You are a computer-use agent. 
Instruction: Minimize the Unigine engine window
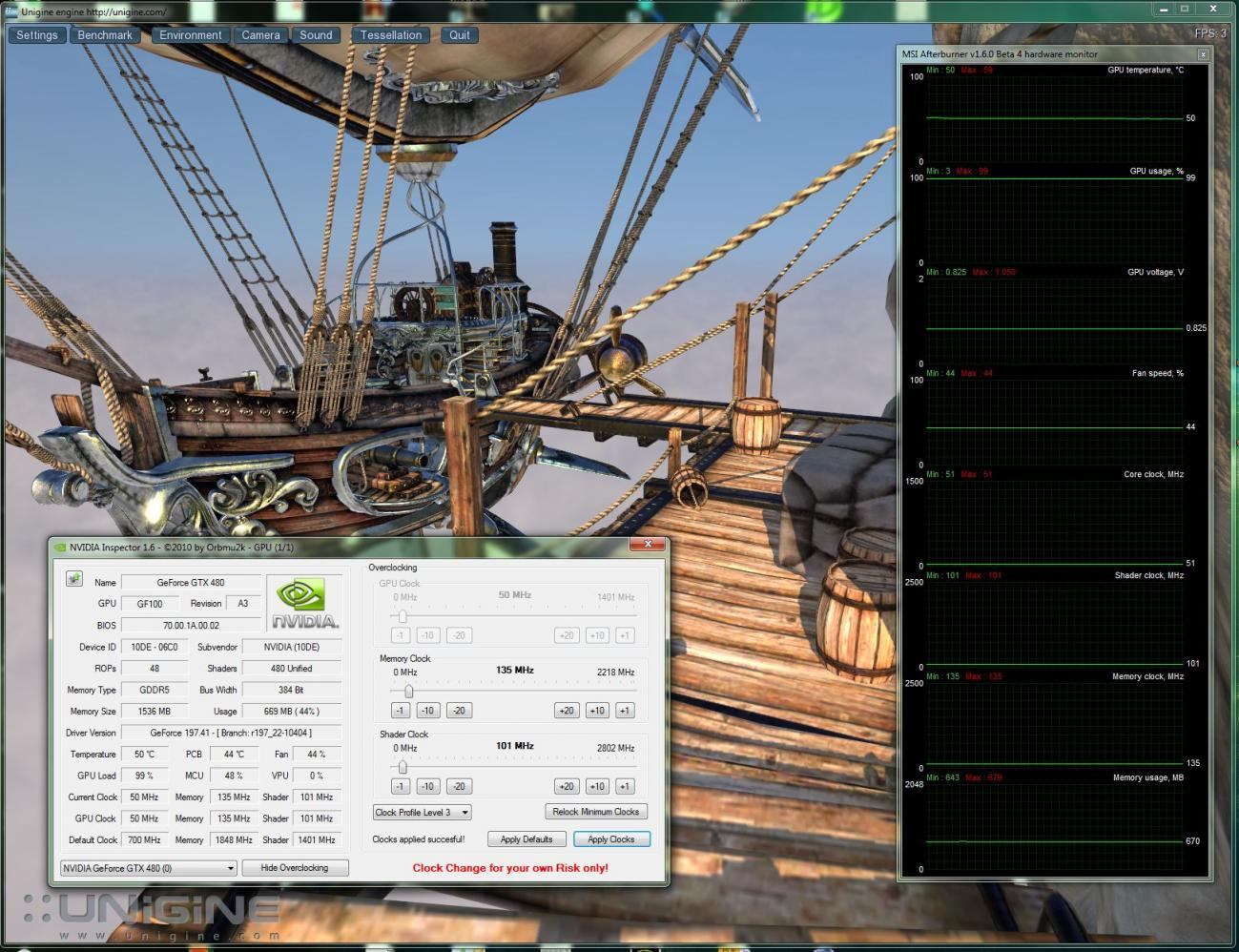[x=1164, y=9]
